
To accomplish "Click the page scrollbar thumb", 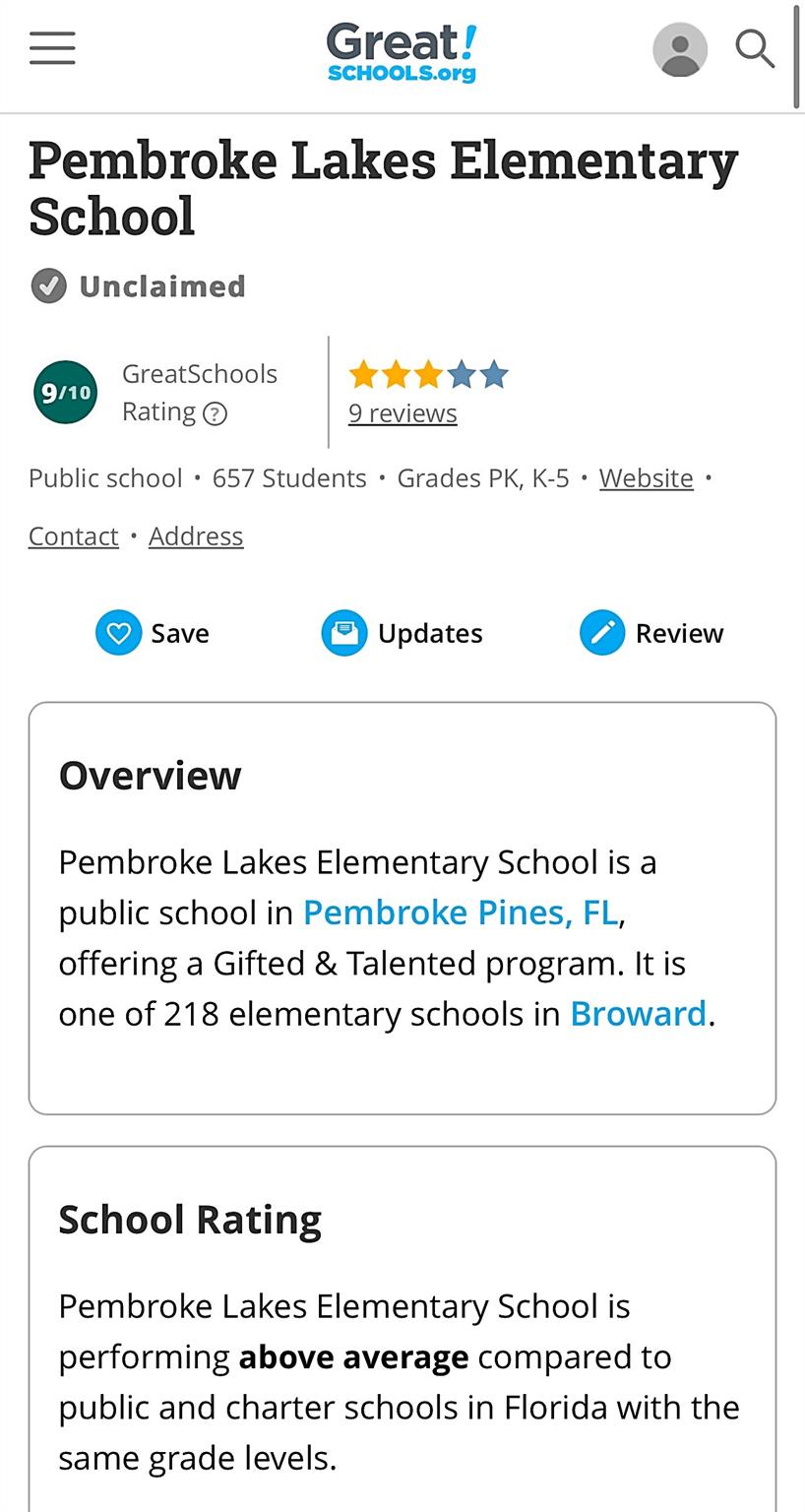I will (797, 54).
